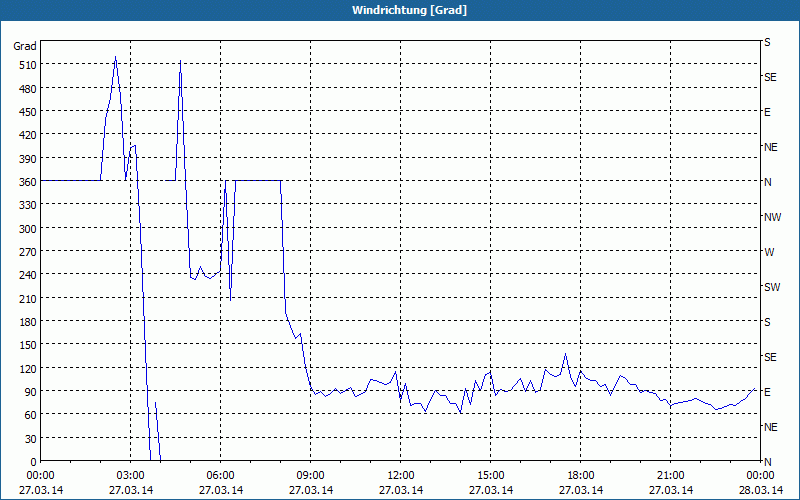Select the 'Grad' unit label on the y-axis
Viewport: 800px width, 500px height.
coord(24,46)
